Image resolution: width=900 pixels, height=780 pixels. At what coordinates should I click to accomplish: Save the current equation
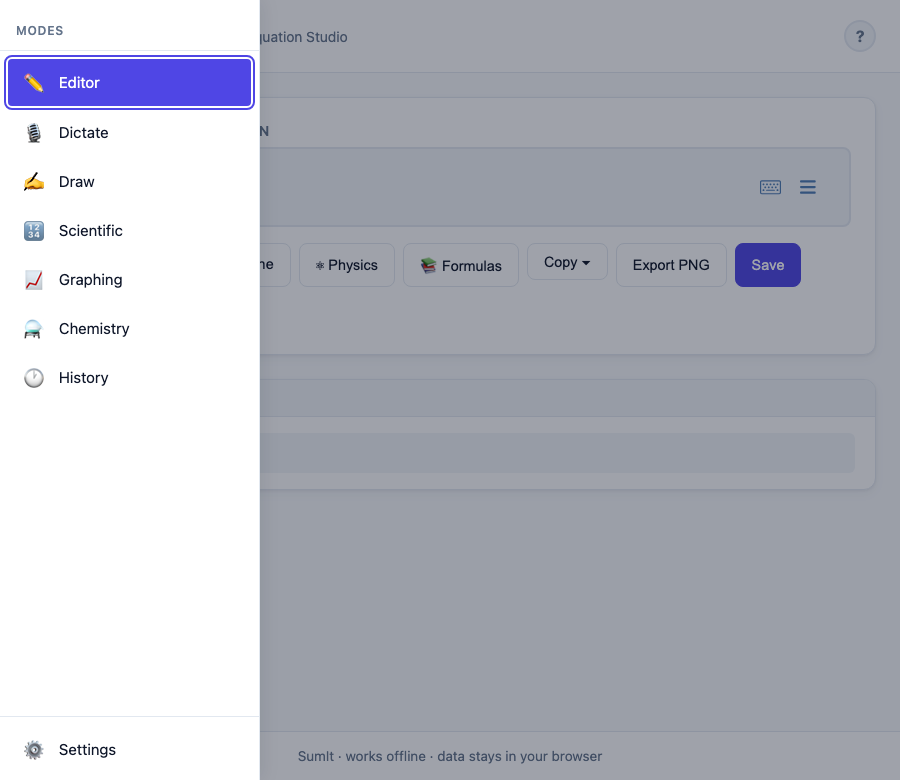[767, 264]
